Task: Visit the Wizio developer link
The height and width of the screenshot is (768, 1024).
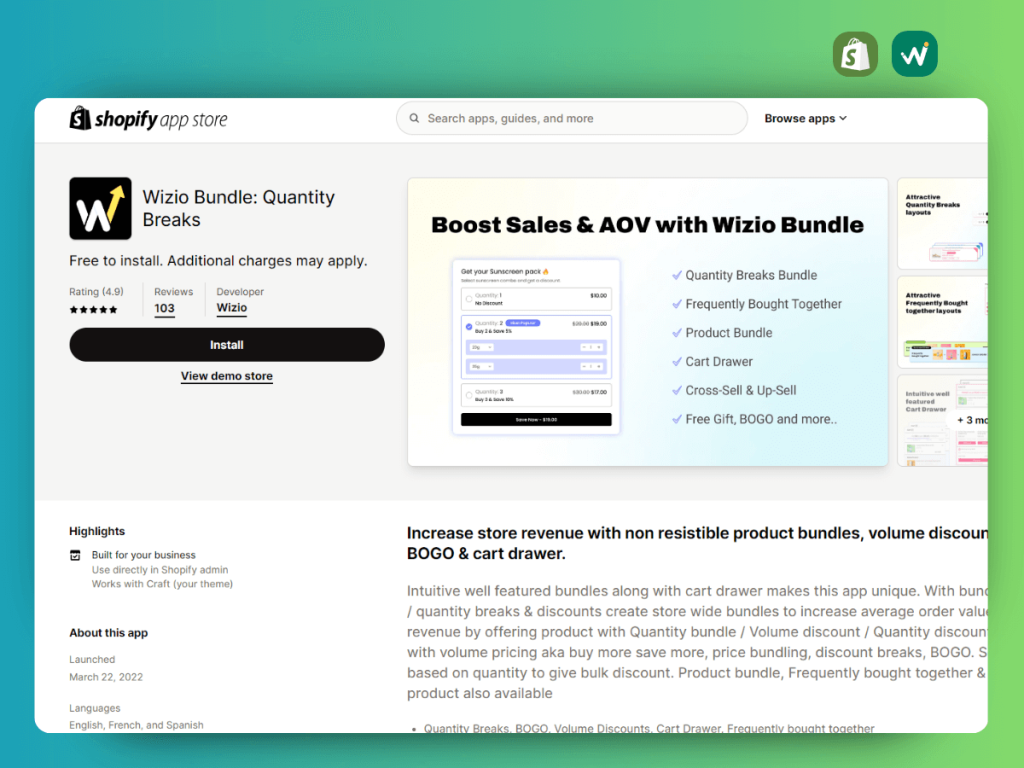Action: click(x=232, y=308)
